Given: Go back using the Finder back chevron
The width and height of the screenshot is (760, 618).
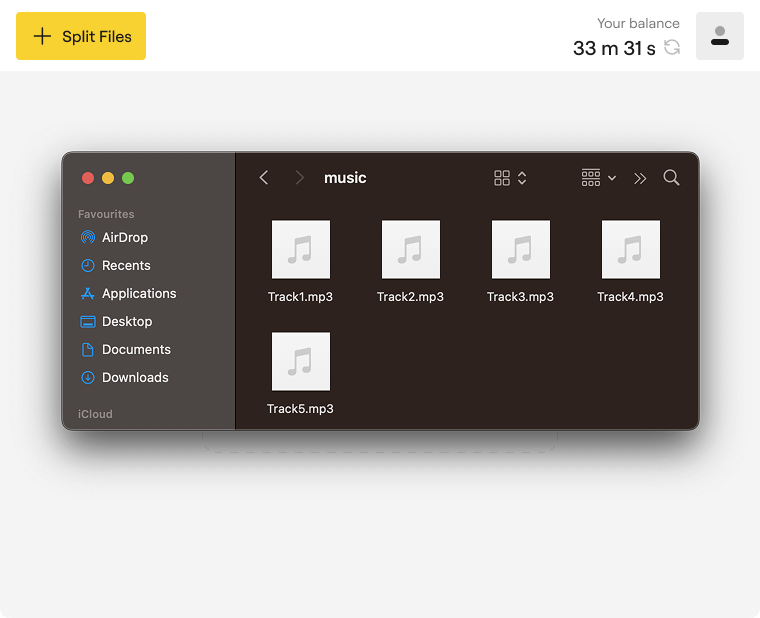Looking at the screenshot, I should (x=264, y=178).
